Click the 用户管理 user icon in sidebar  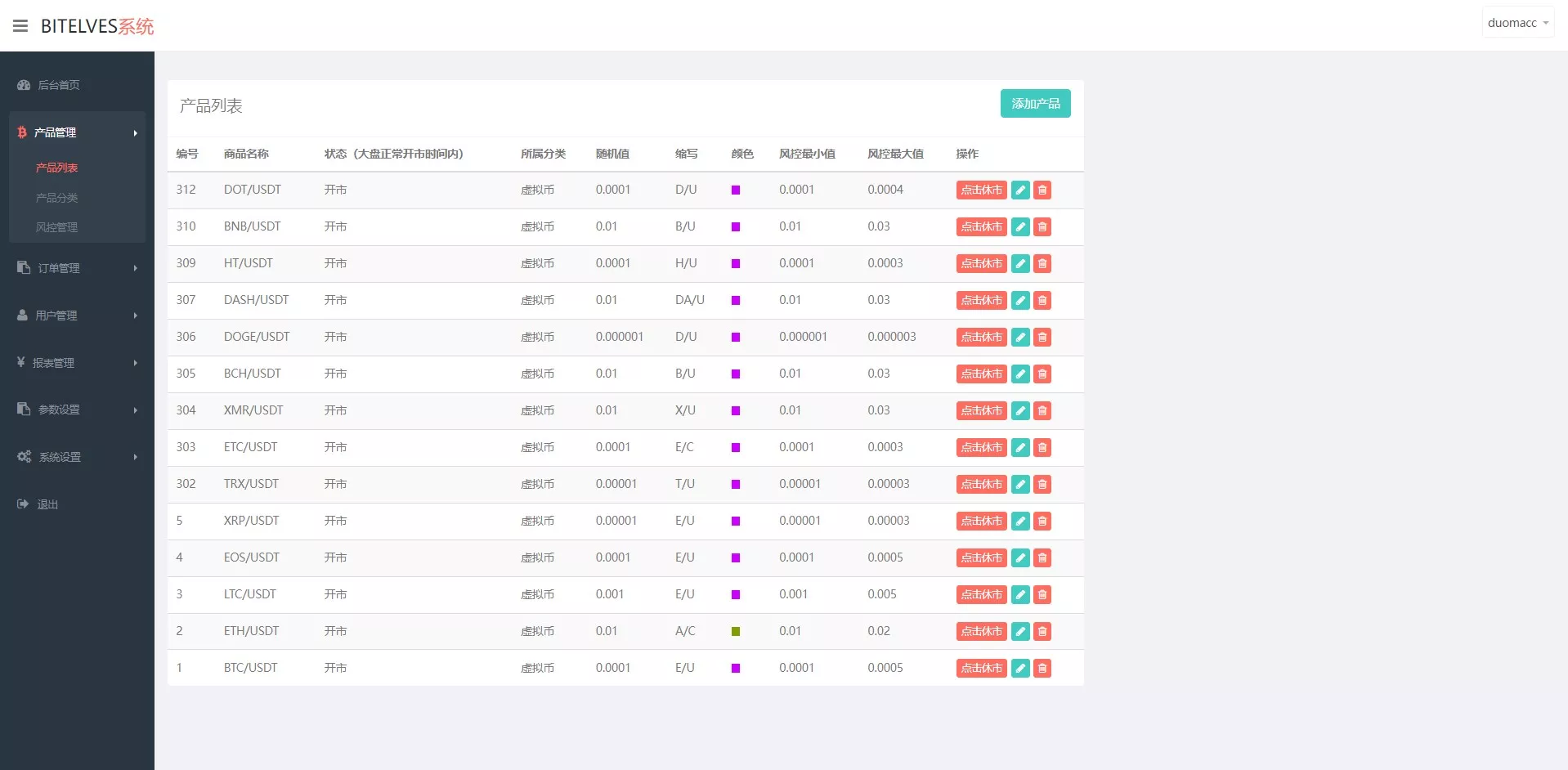coord(23,315)
